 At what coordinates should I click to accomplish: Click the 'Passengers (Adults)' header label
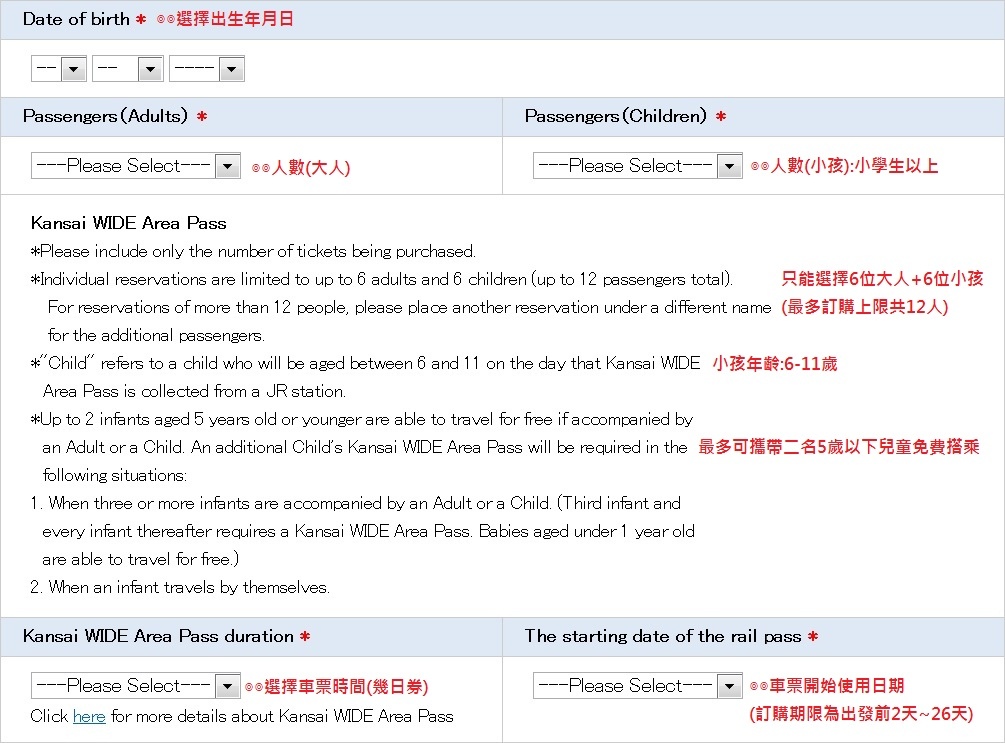105,116
